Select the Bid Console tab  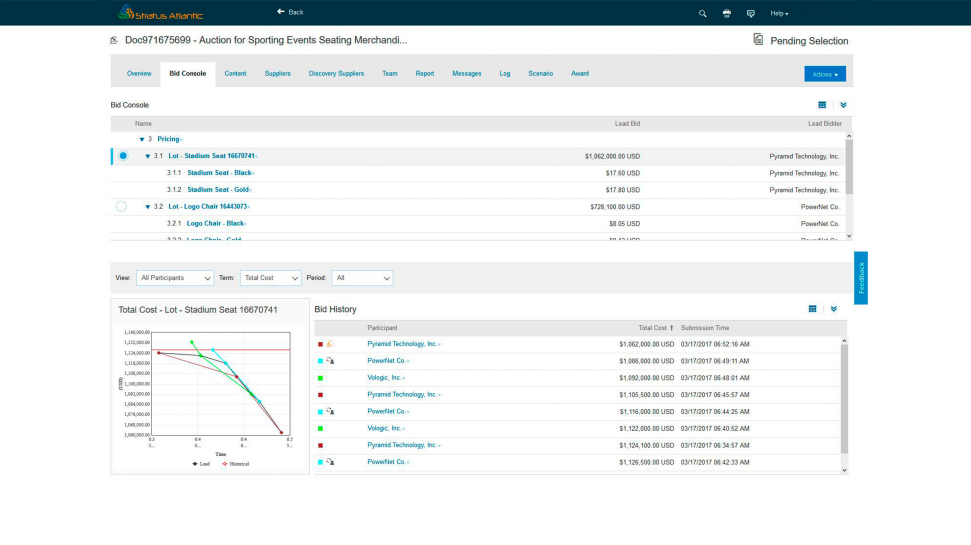click(188, 73)
